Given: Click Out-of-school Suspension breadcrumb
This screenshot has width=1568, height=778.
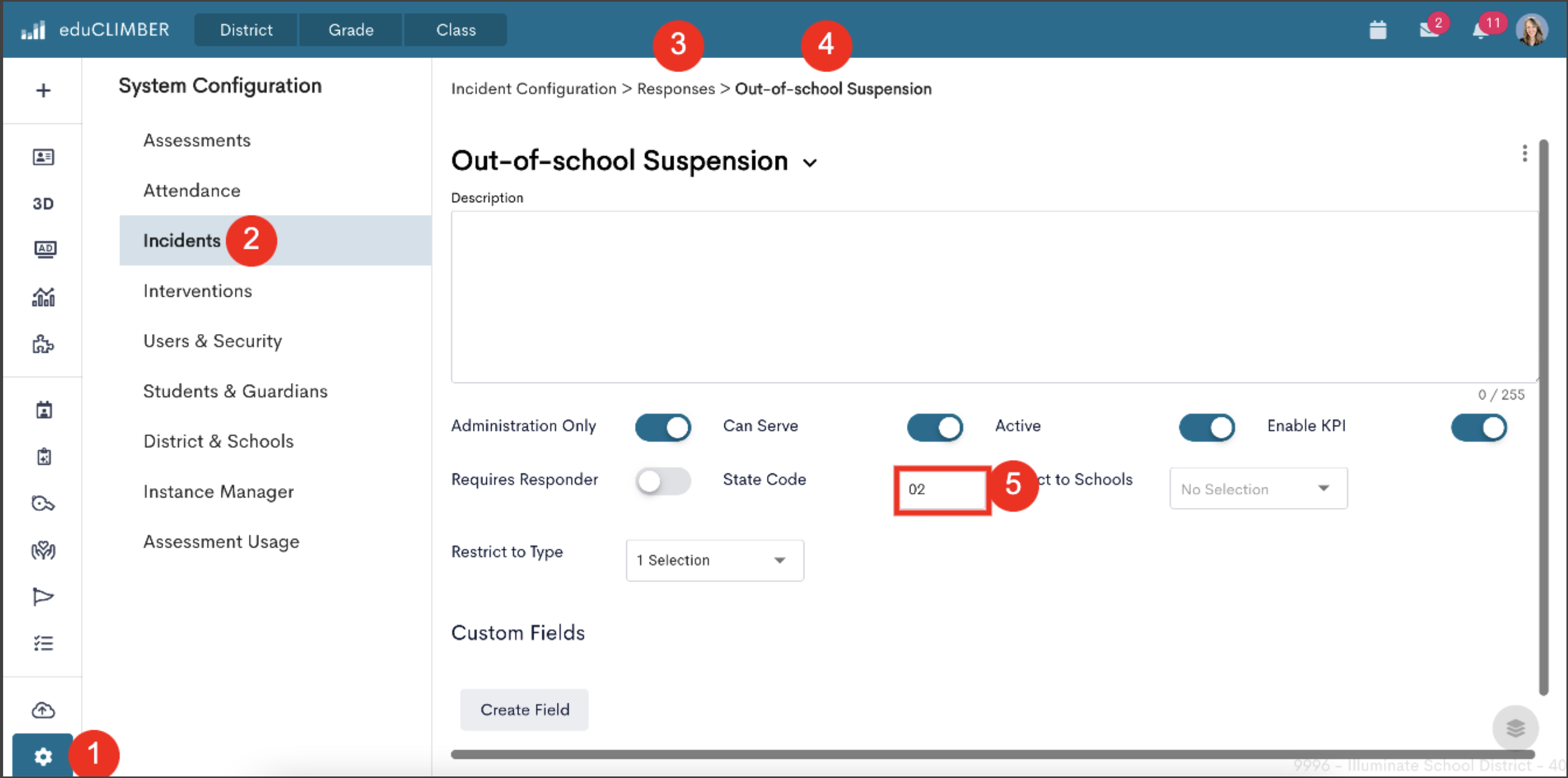Looking at the screenshot, I should (x=833, y=89).
